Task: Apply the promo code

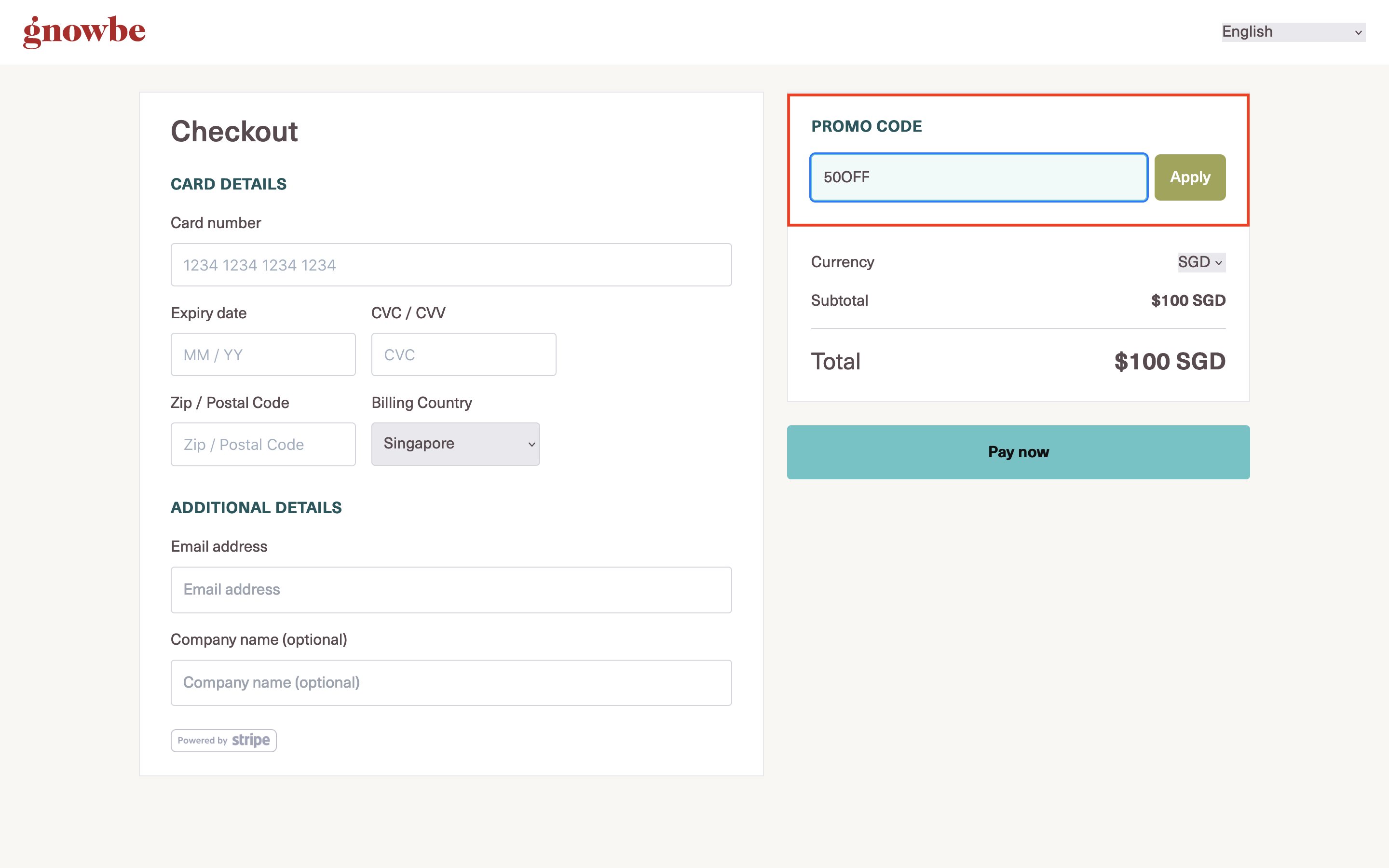Action: click(1190, 177)
